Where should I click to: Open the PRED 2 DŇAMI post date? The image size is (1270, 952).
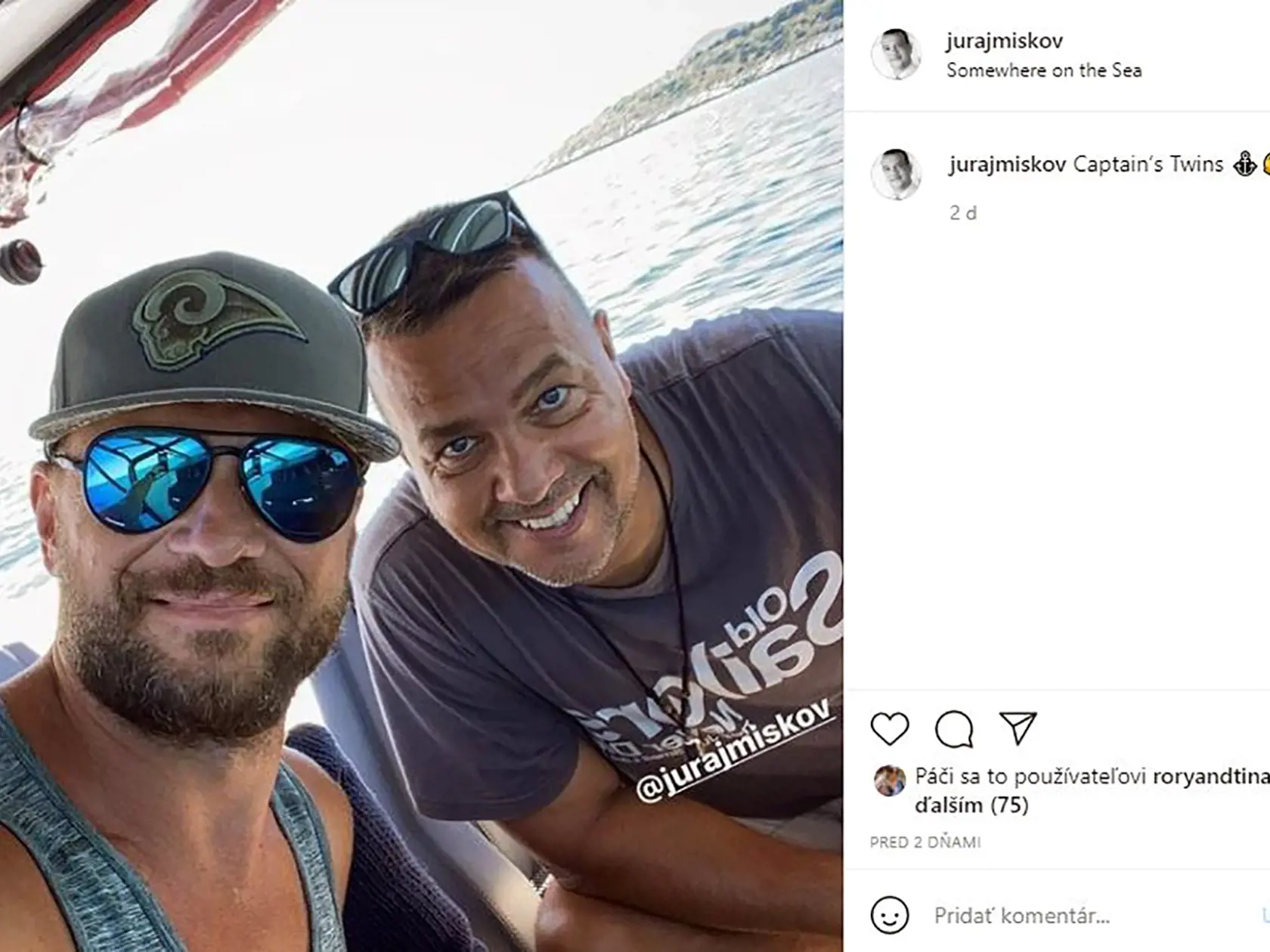point(925,842)
